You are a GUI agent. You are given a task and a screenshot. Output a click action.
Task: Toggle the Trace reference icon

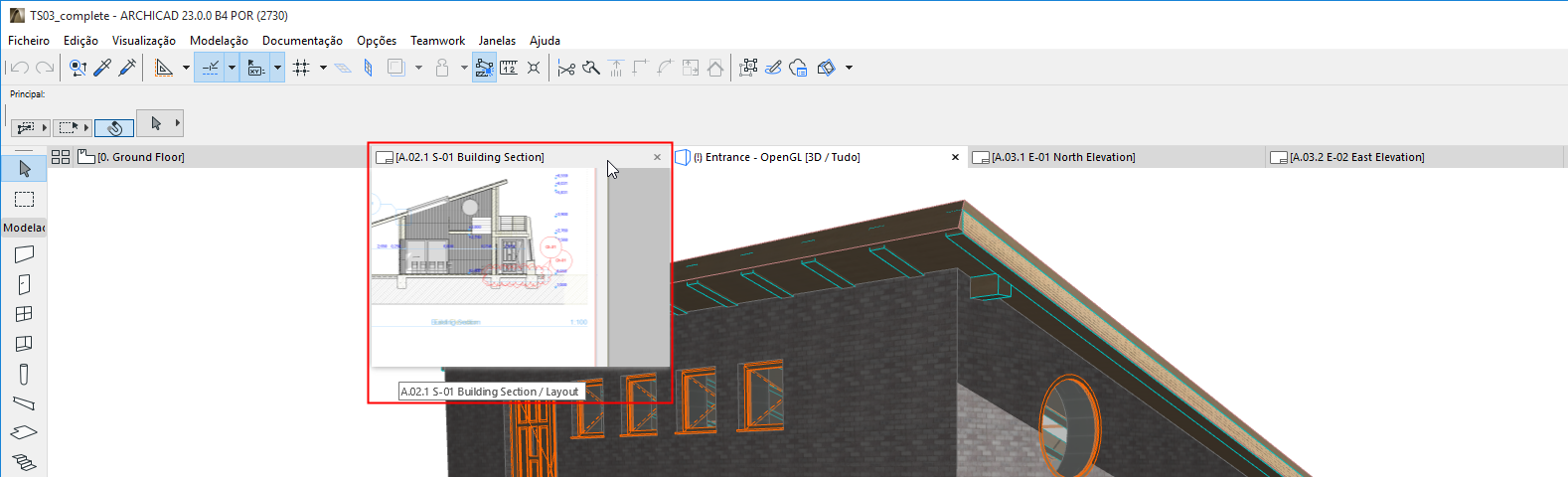tap(395, 68)
